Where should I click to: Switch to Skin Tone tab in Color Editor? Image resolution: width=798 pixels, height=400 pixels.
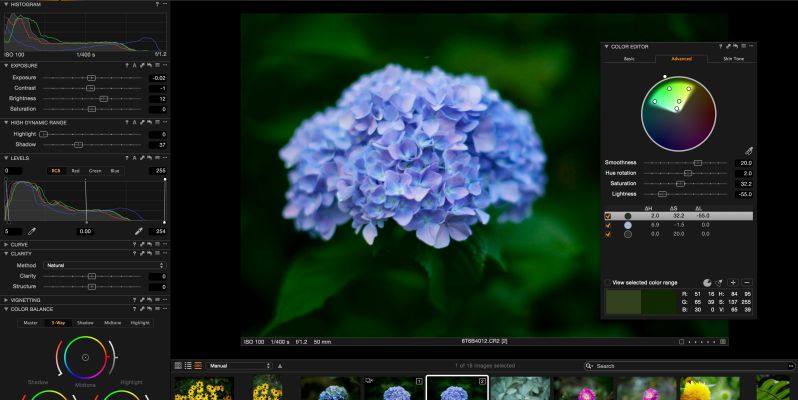(x=733, y=59)
